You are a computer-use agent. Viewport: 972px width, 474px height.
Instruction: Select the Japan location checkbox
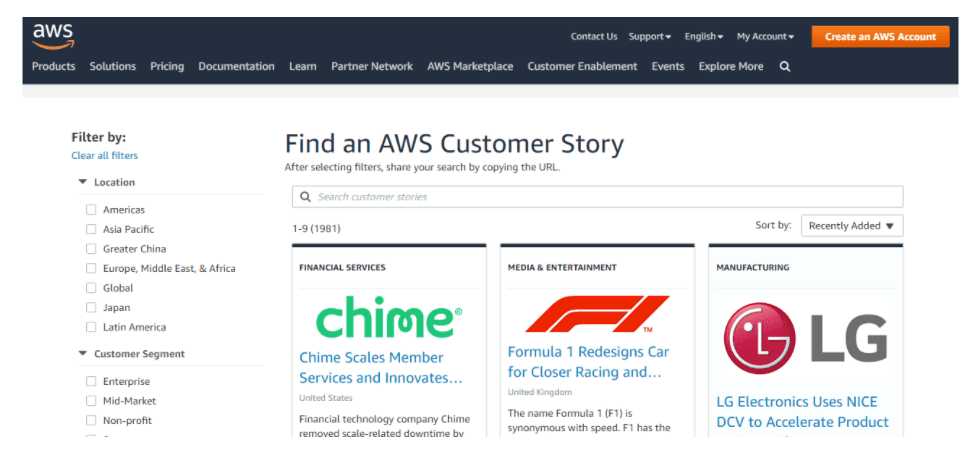pyautogui.click(x=91, y=307)
